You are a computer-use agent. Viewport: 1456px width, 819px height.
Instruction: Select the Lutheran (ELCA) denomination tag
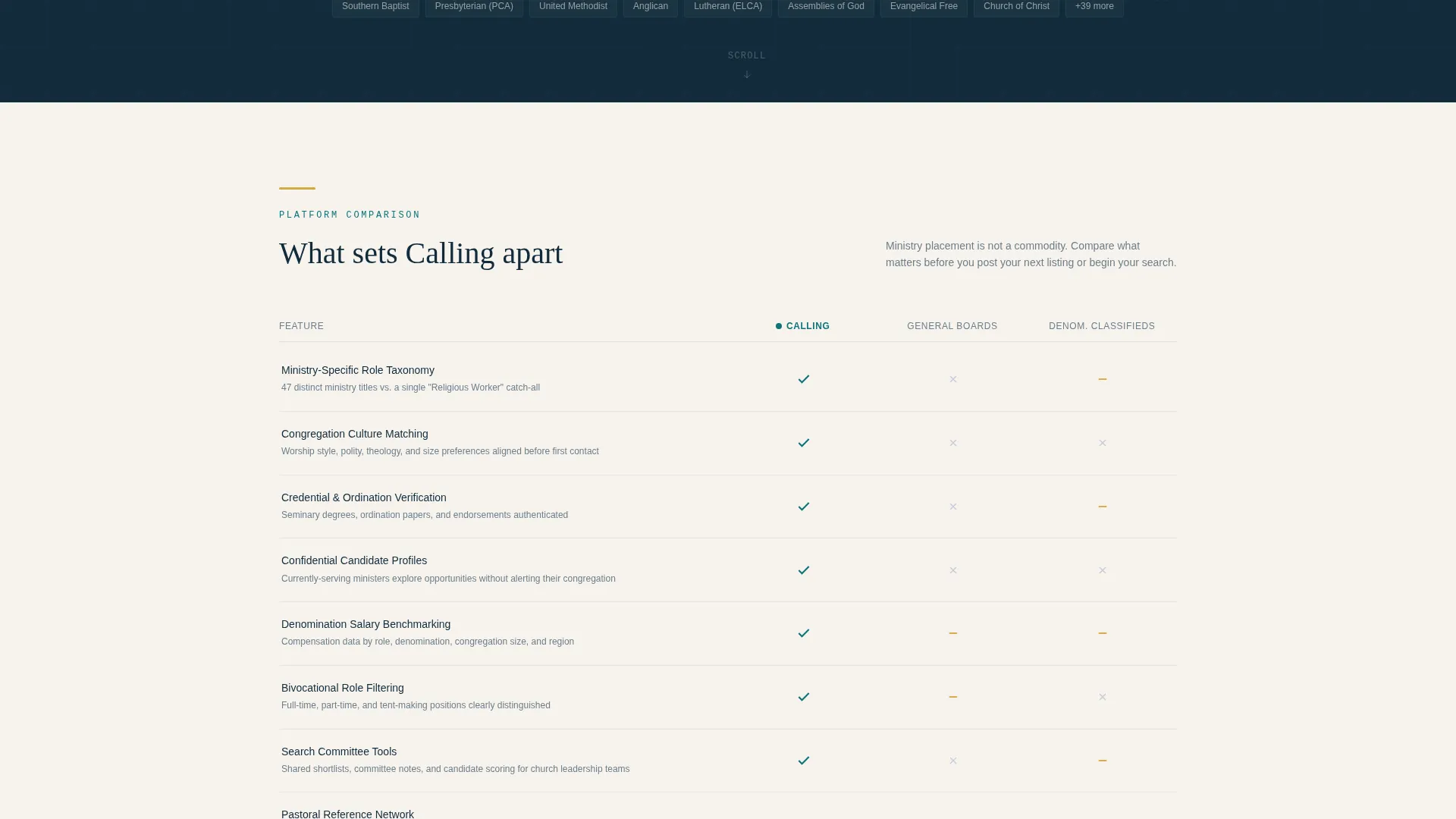point(728,7)
